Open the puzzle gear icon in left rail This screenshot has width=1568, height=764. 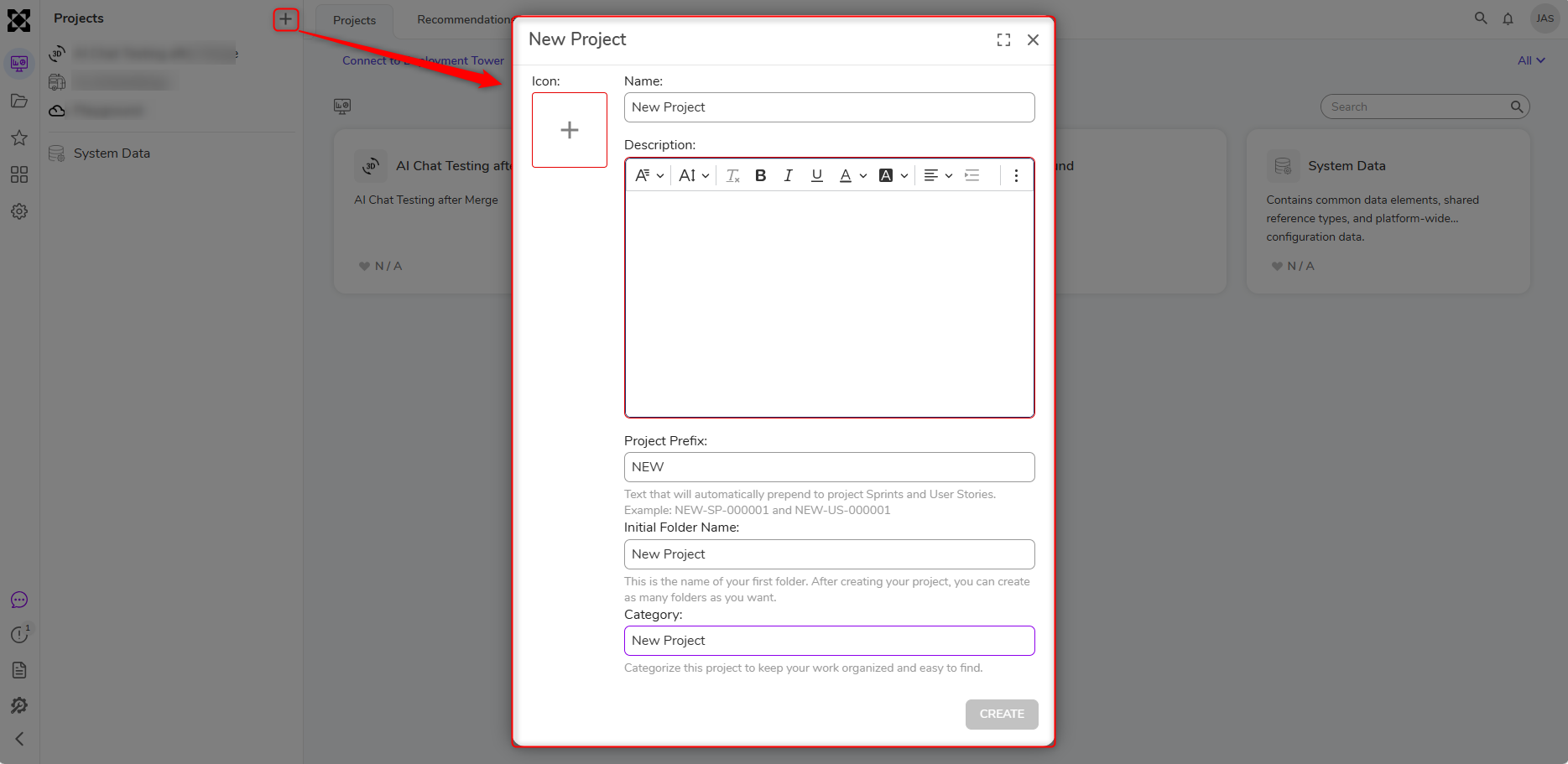pos(19,705)
